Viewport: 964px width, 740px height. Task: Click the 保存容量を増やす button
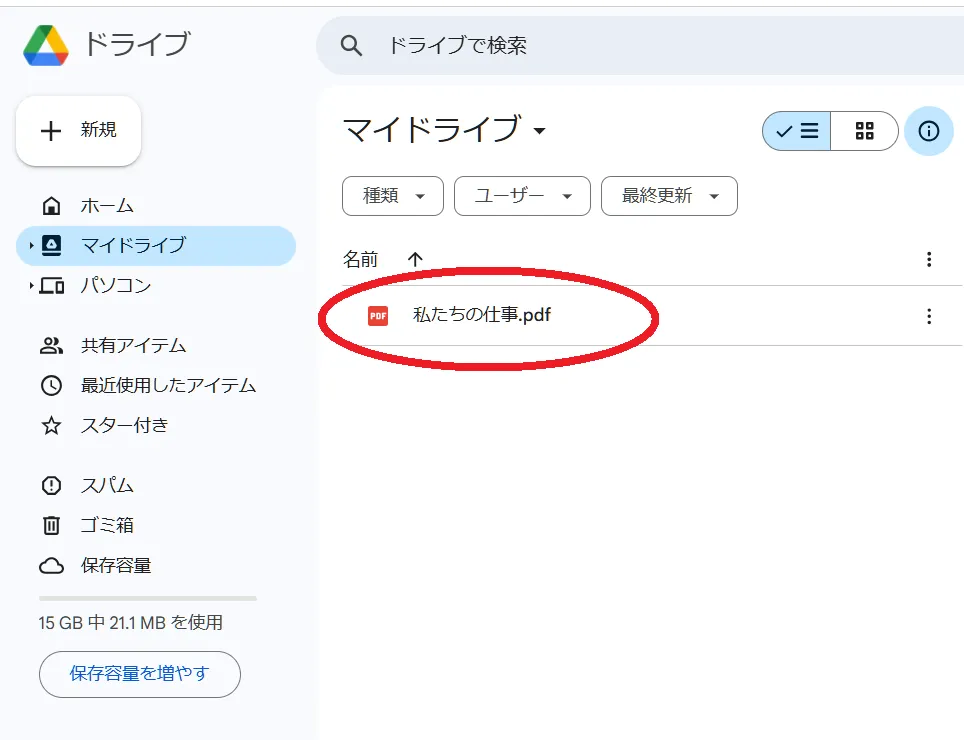coord(139,674)
